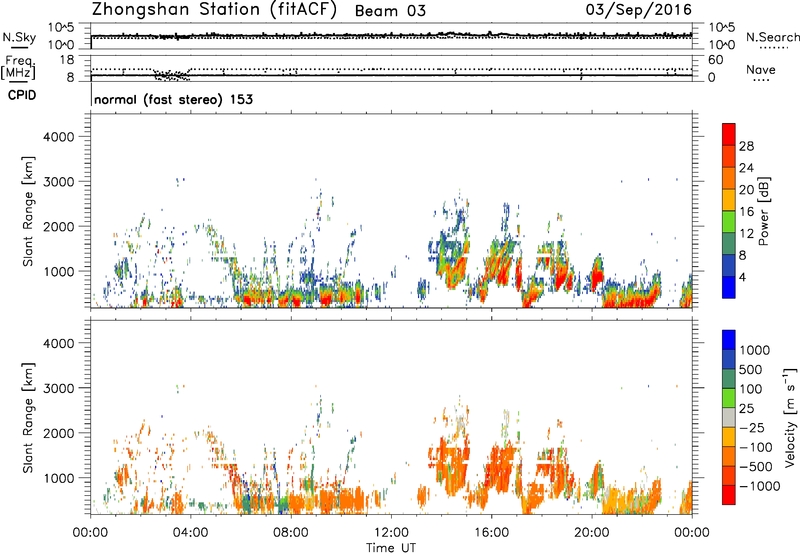Click the "18" frequency axis tick

[67, 60]
